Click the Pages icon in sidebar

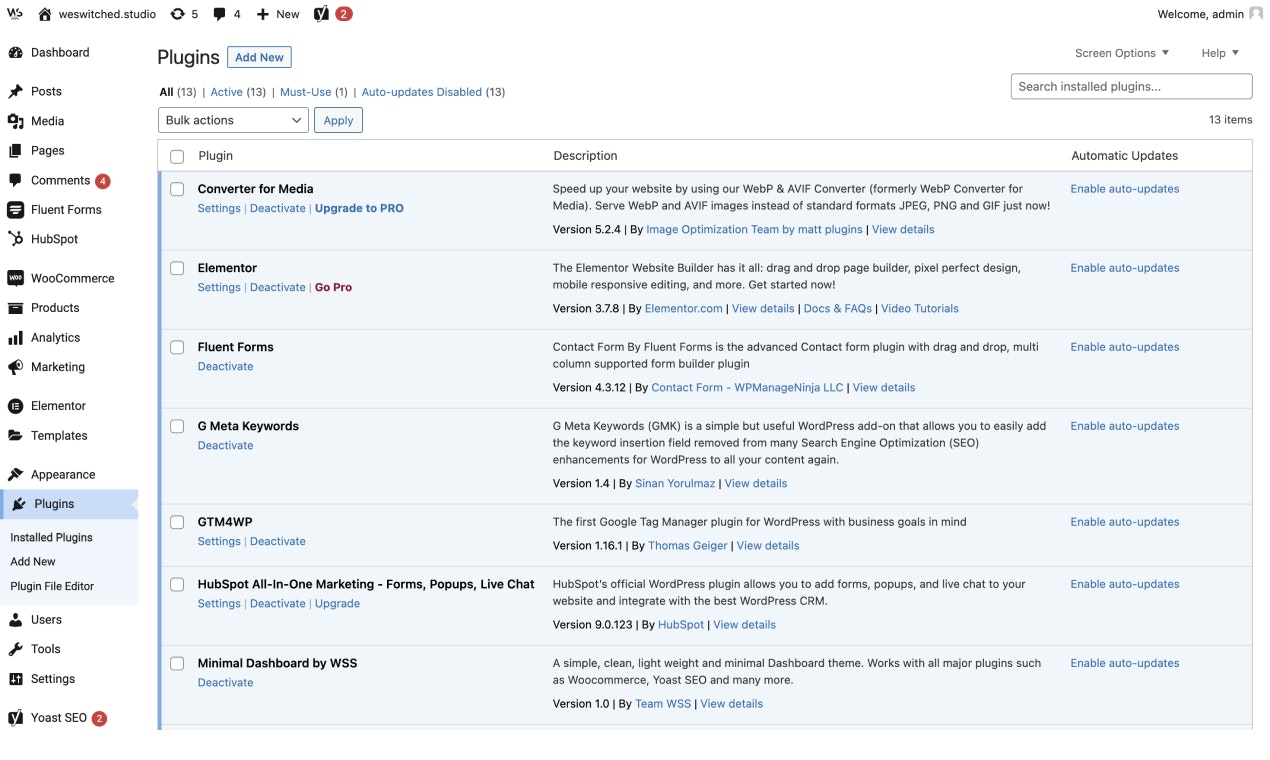tap(15, 150)
